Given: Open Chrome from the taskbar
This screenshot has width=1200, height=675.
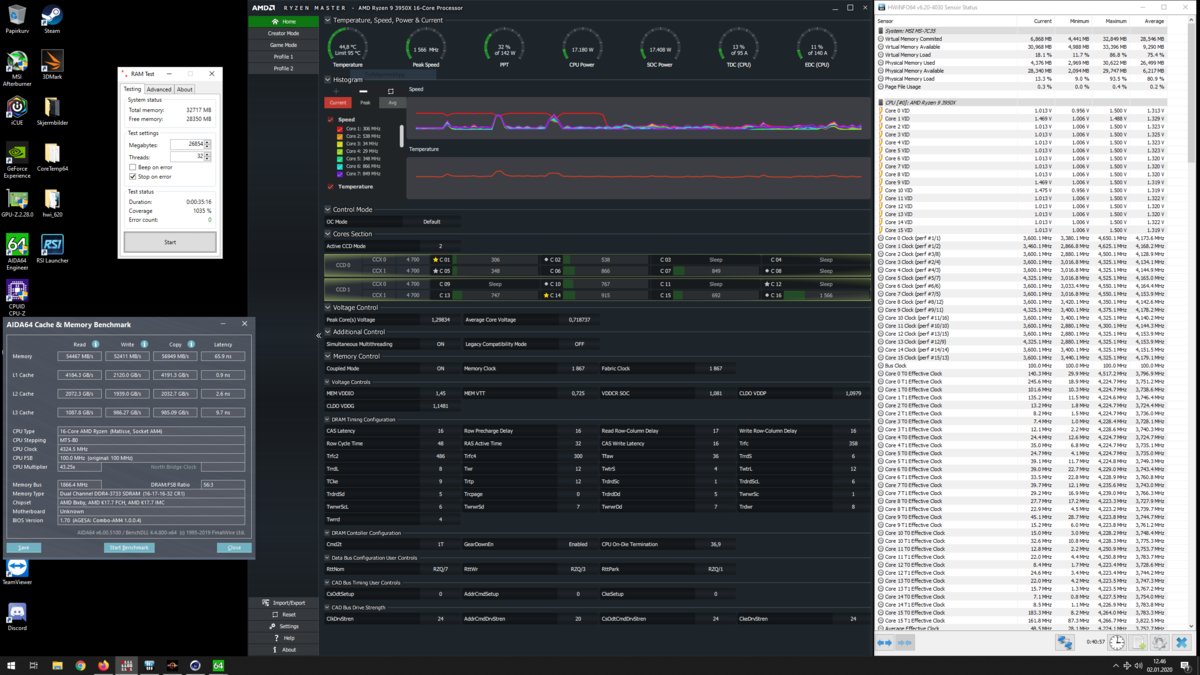Looking at the screenshot, I should [80, 665].
